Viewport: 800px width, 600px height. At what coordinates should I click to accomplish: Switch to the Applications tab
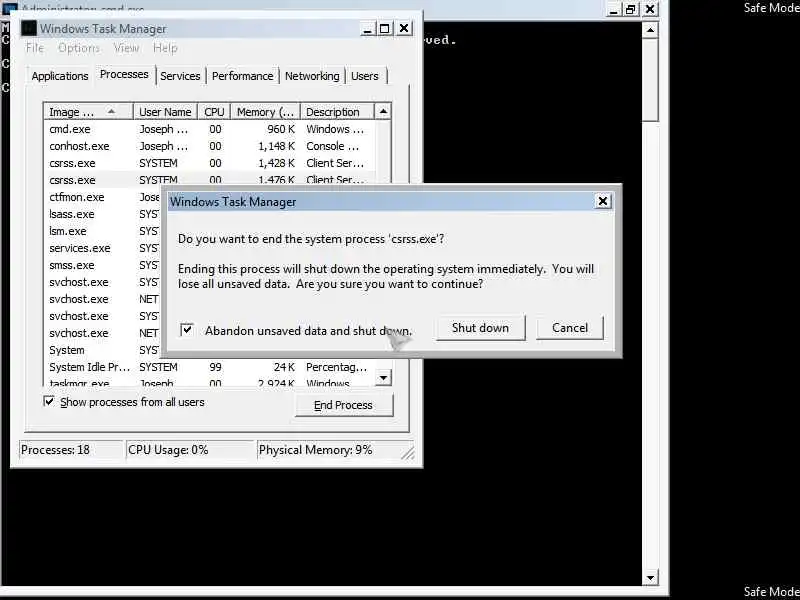coord(60,76)
